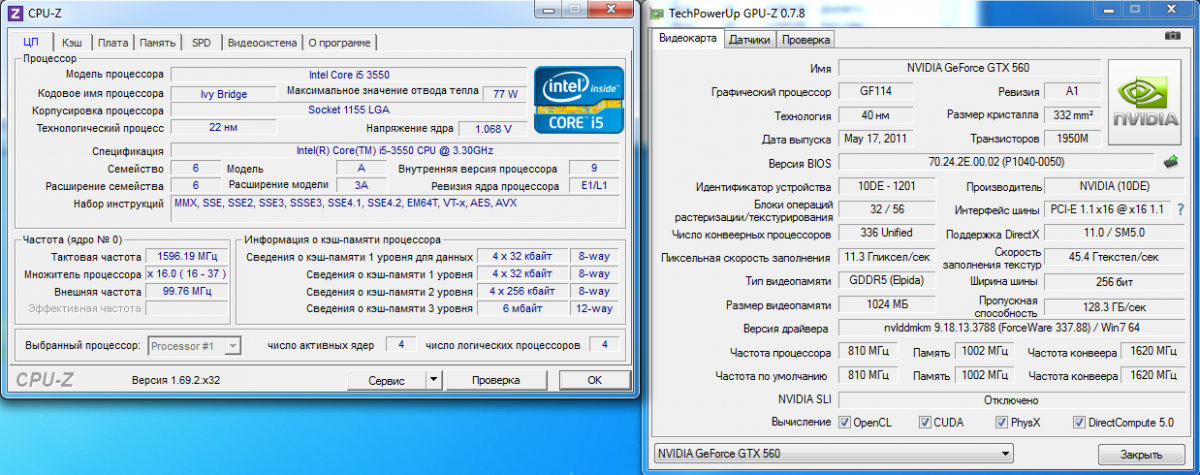Click the 1024 МБ memory size field
This screenshot has width=1200, height=475.
(x=888, y=304)
